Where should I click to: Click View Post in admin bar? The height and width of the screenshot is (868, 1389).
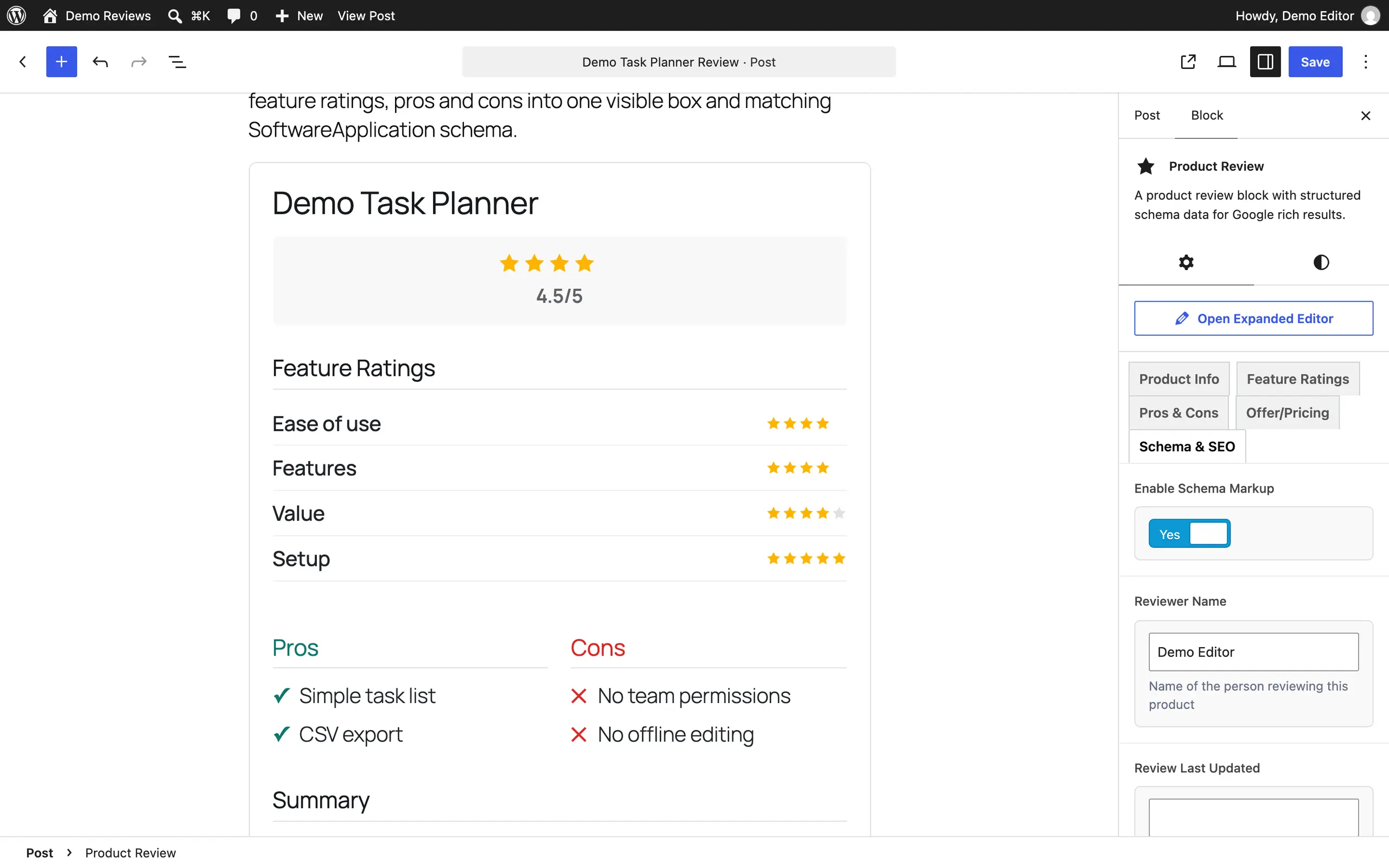[366, 16]
